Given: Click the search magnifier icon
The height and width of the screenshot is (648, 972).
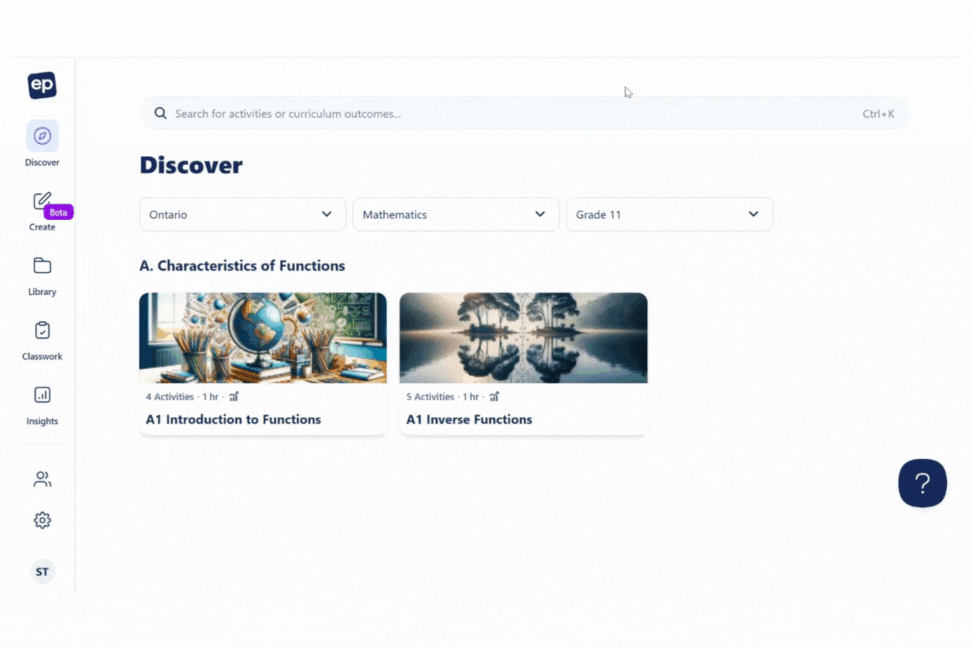Looking at the screenshot, I should pos(160,114).
